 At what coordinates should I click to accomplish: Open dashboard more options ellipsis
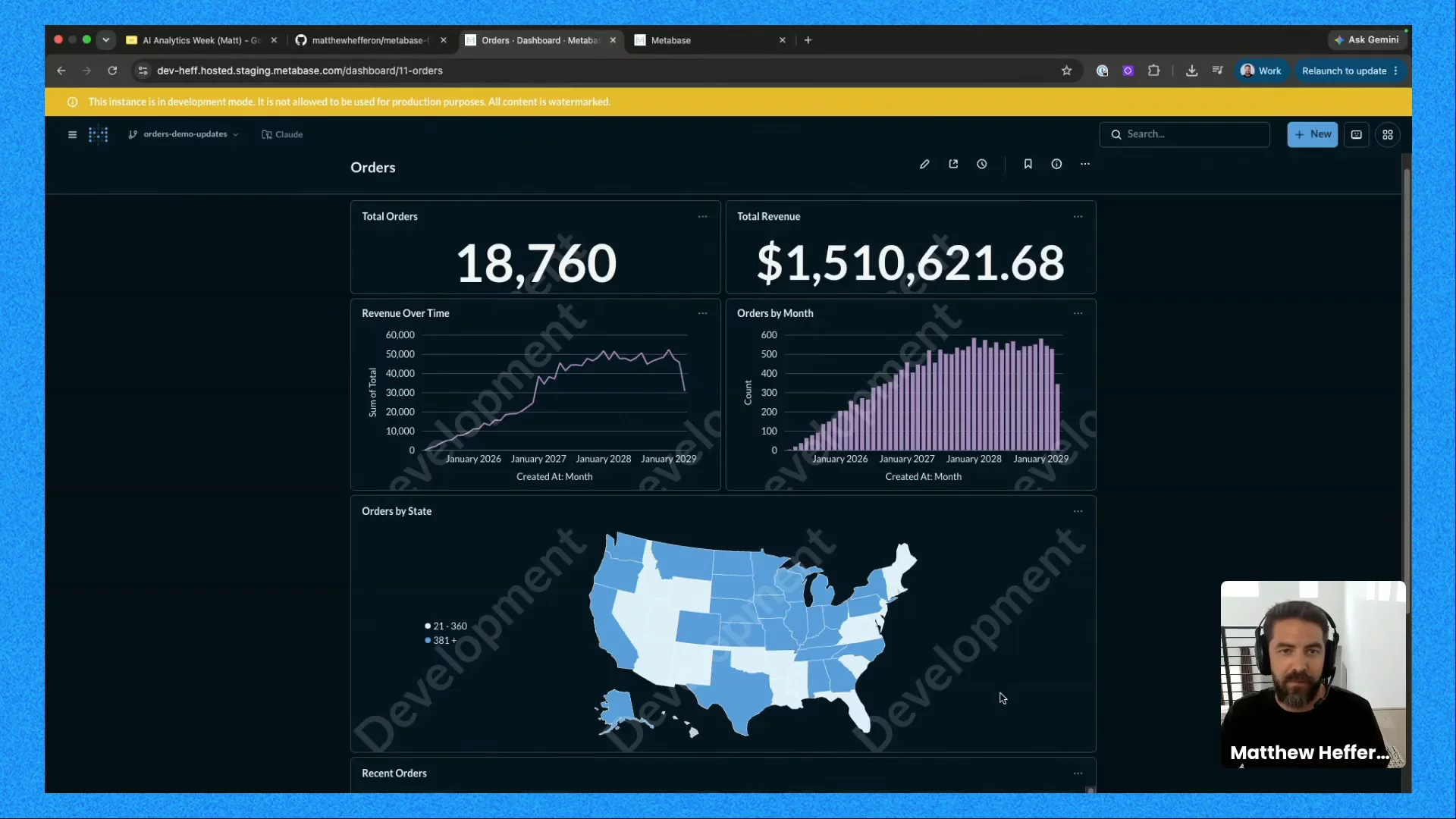pos(1085,164)
